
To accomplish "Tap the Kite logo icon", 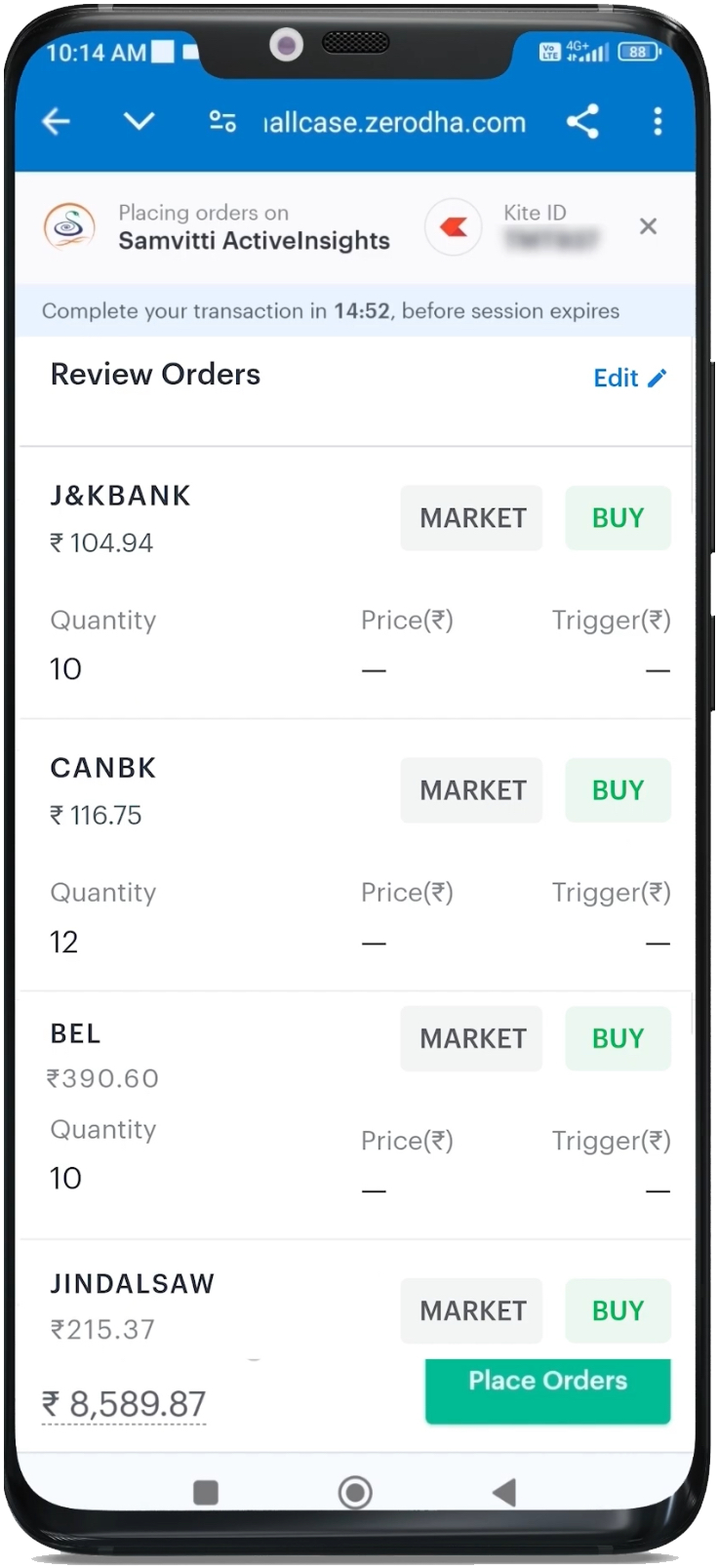I will click(x=454, y=227).
